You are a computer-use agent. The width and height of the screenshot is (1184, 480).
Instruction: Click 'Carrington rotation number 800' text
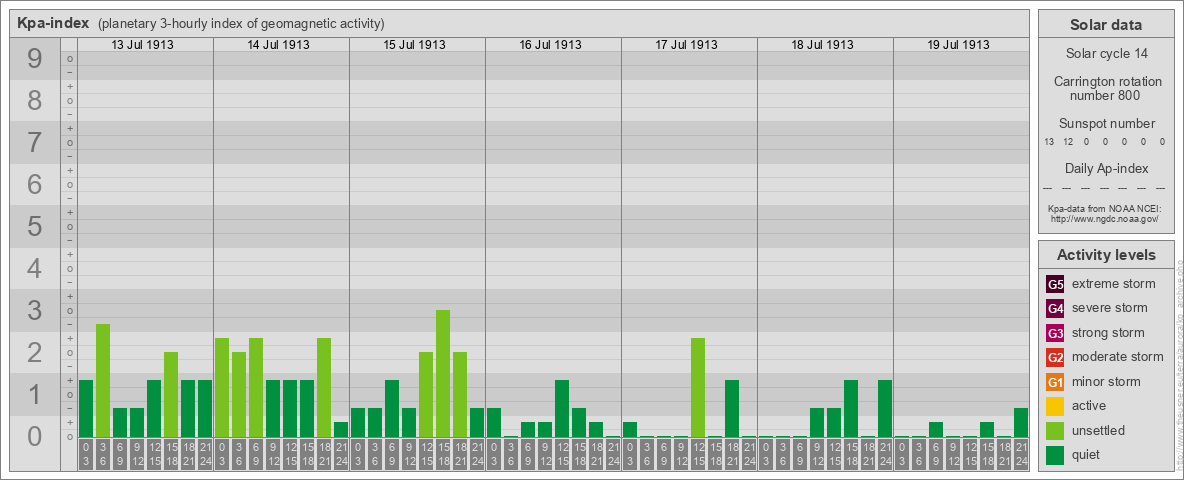pyautogui.click(x=1106, y=88)
